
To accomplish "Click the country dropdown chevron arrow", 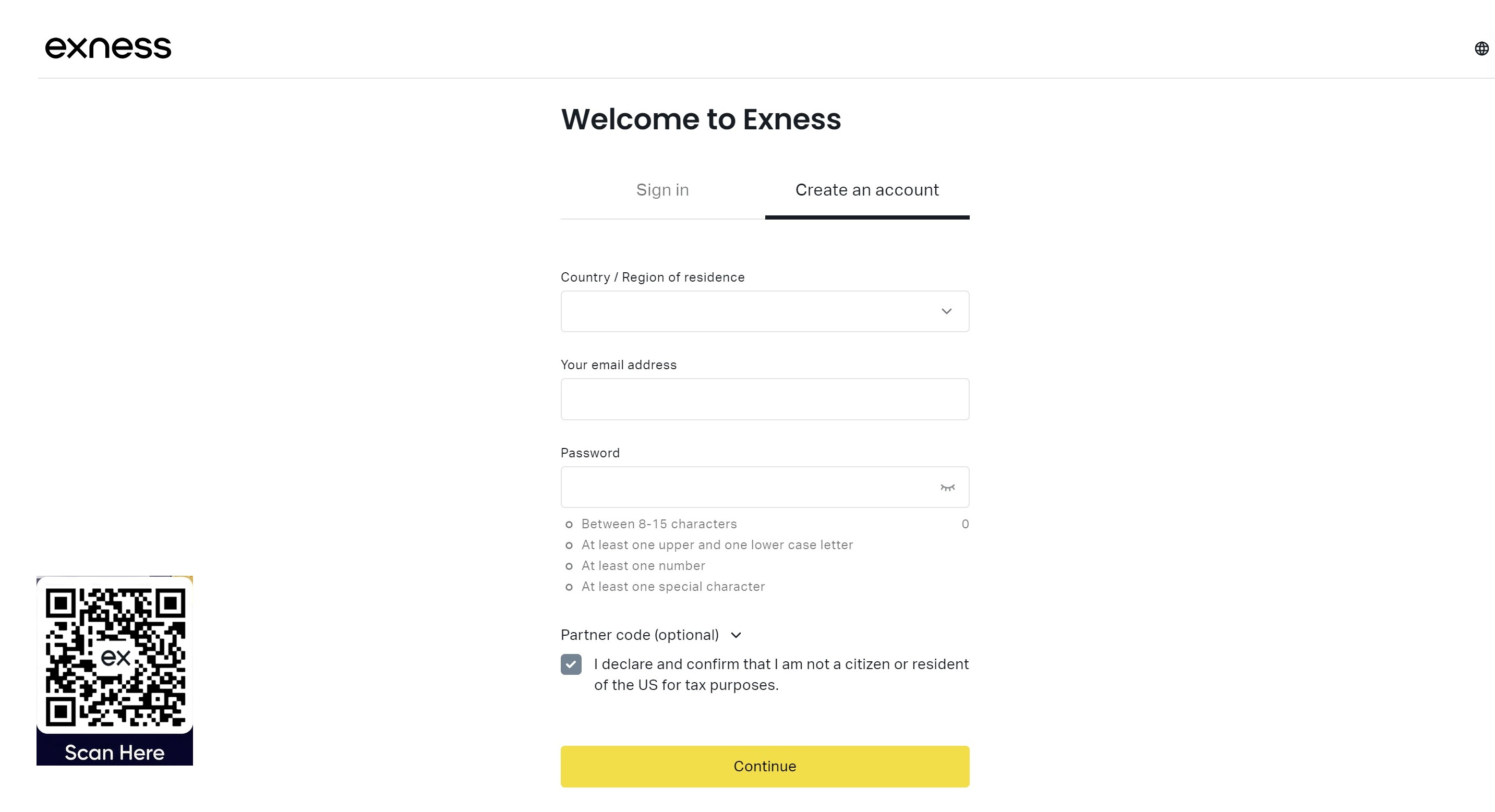I will pos(947,312).
